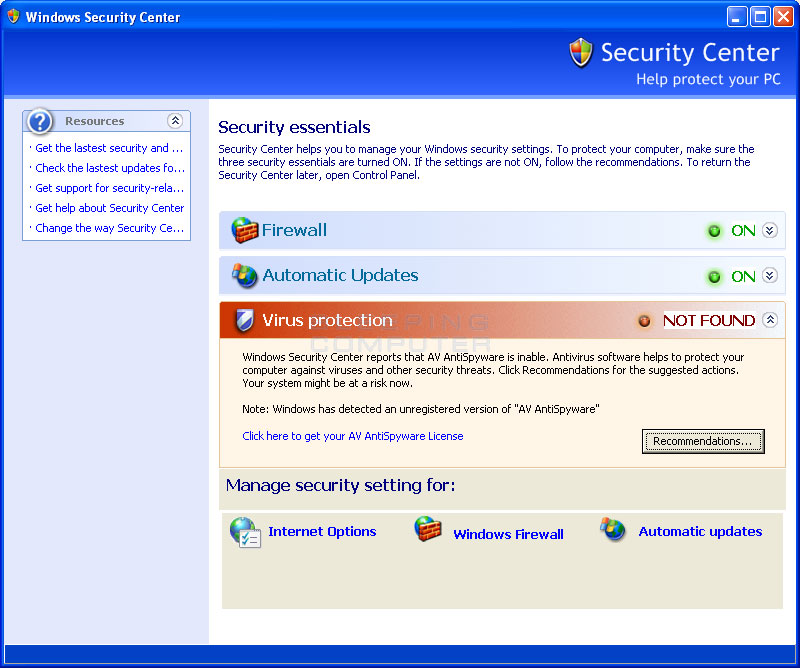Click the green Firewall status light

pyautogui.click(x=714, y=231)
